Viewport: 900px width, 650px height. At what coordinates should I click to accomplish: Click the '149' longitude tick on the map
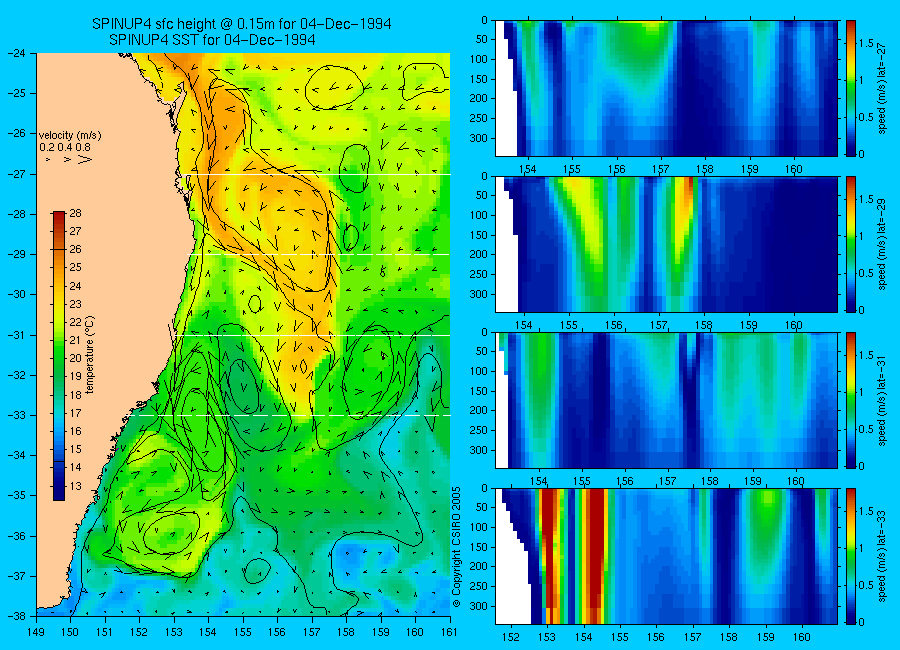point(36,632)
